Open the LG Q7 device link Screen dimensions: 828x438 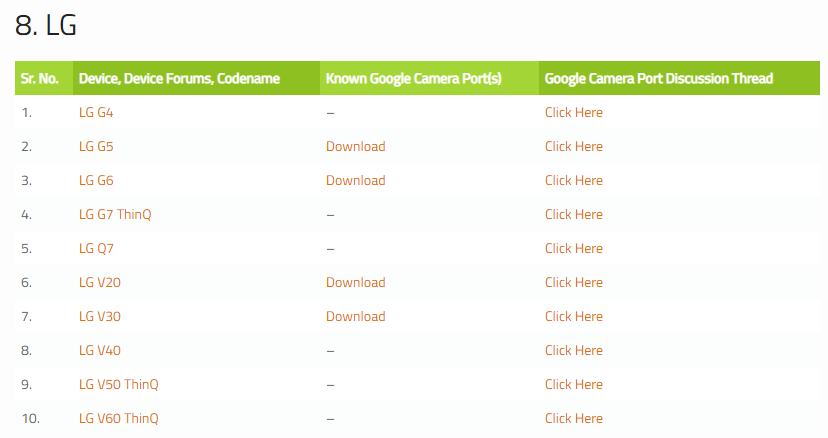(96, 248)
